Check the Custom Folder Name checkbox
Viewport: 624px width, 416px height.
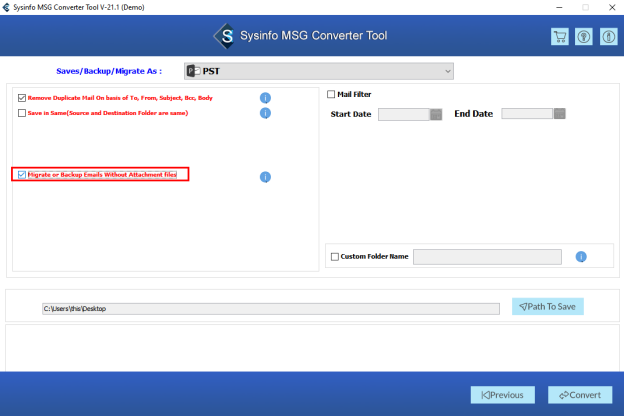335,257
